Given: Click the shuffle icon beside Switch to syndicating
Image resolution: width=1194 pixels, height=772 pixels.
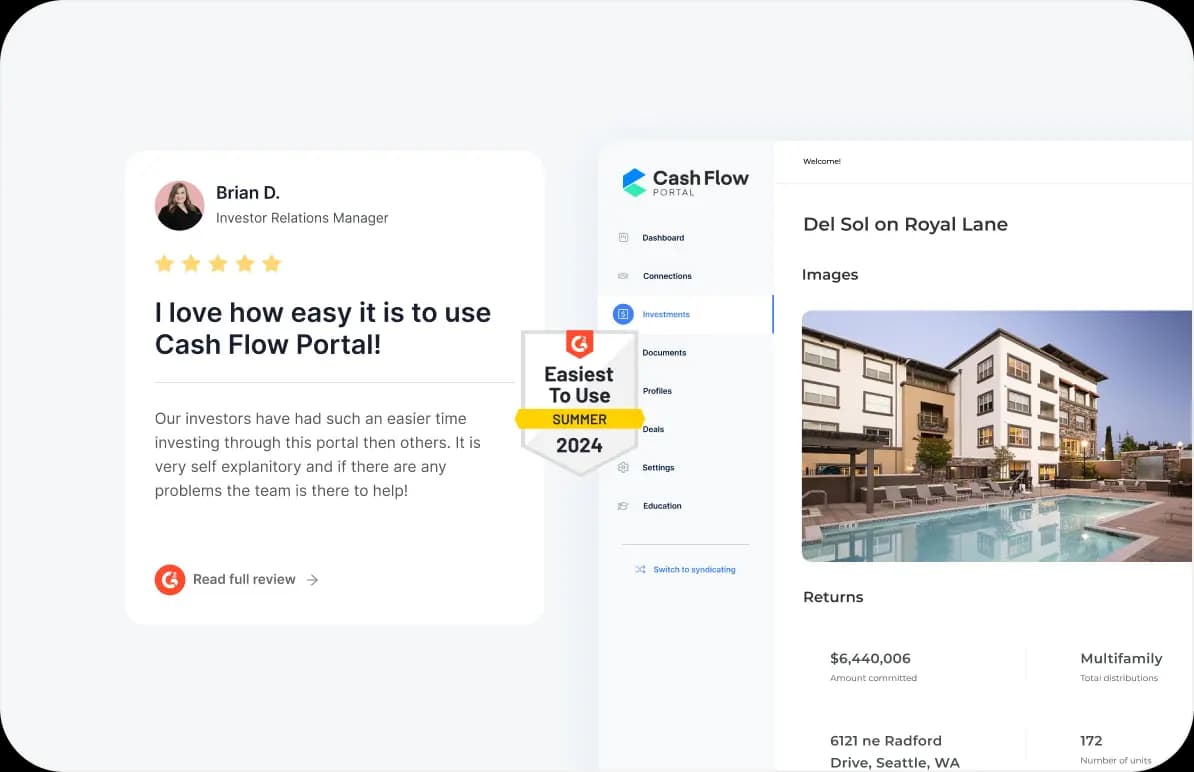Looking at the screenshot, I should point(640,570).
